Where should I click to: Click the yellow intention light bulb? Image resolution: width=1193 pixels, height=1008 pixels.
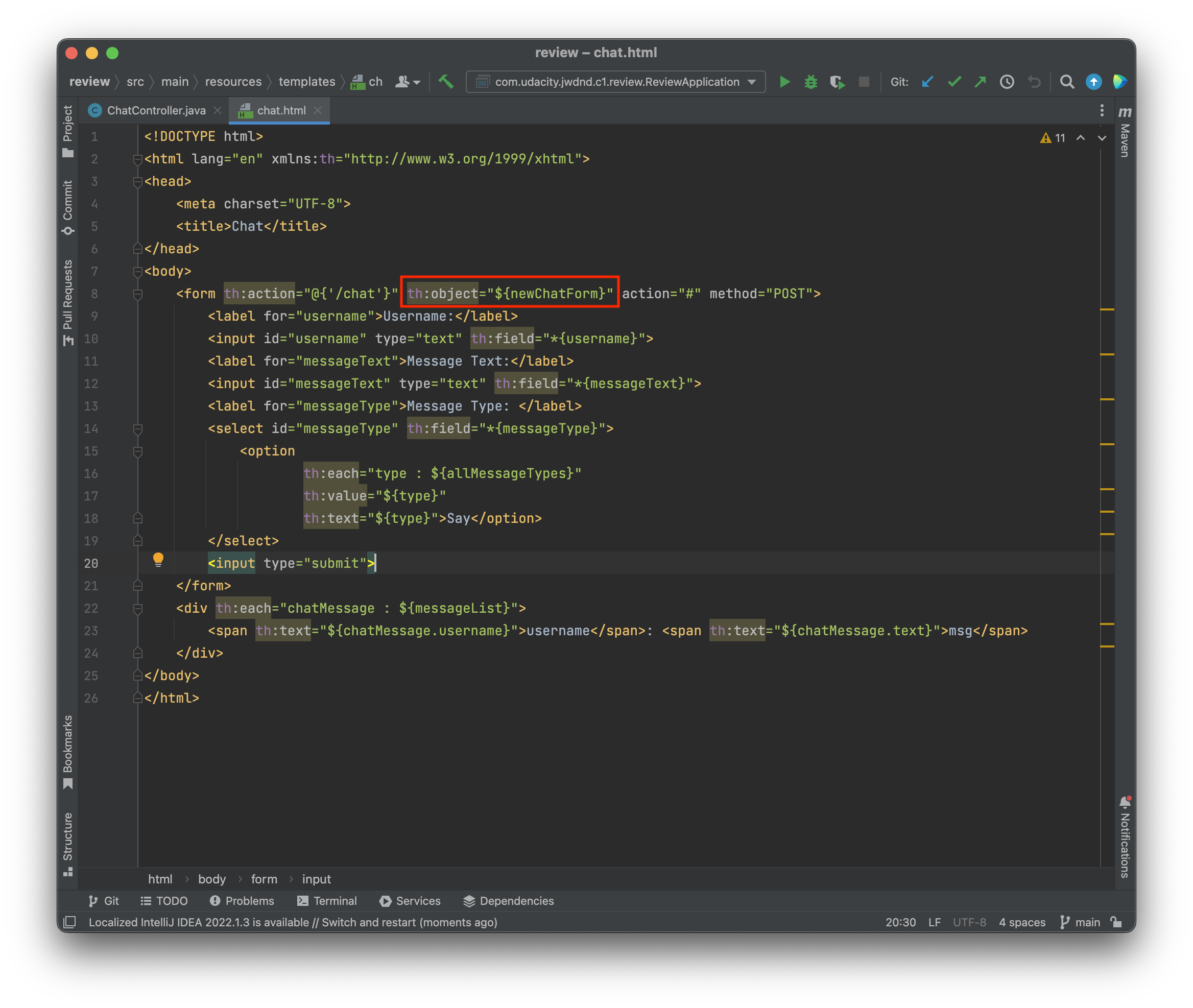(158, 560)
